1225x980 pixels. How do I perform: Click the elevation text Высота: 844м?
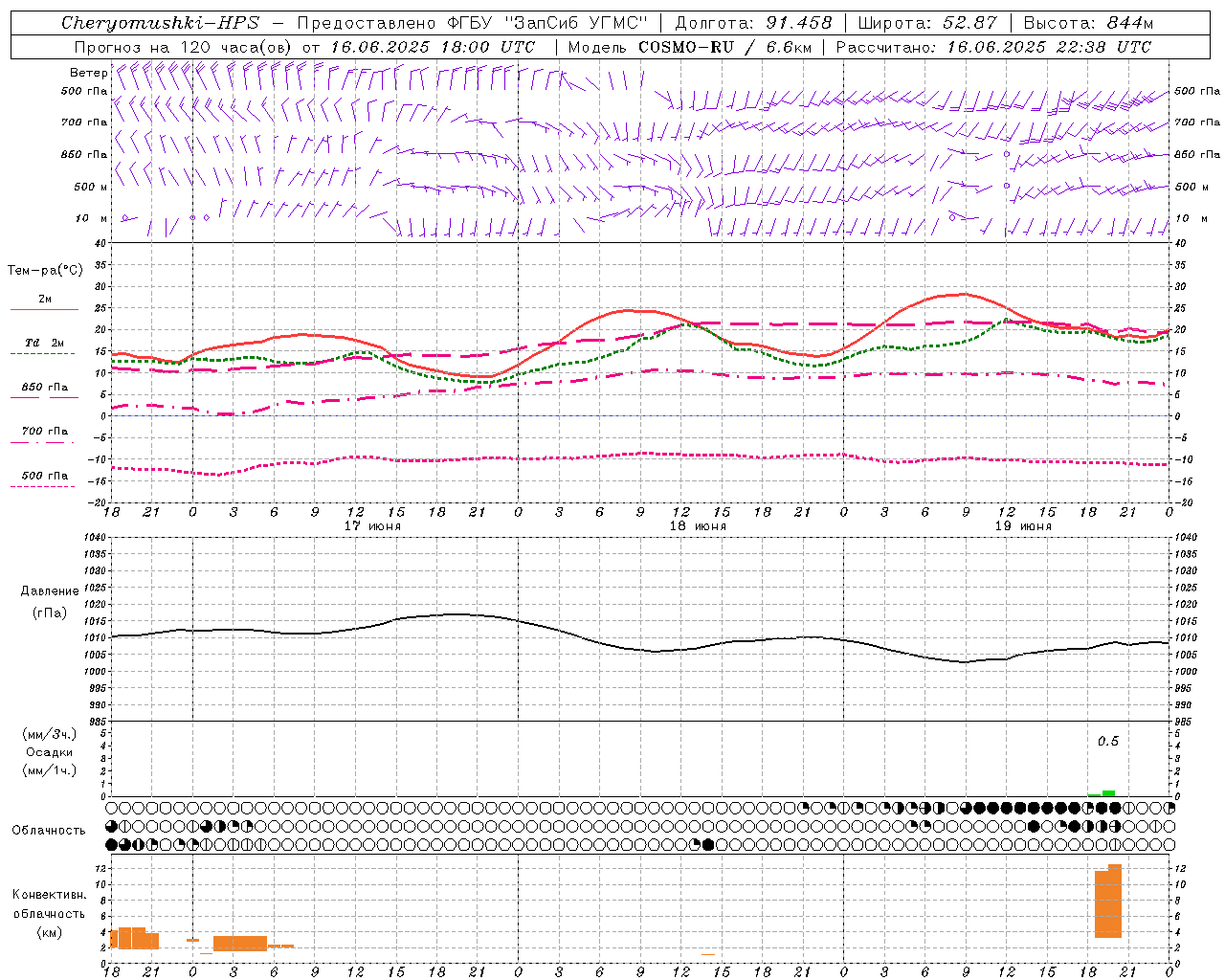[x=1088, y=23]
